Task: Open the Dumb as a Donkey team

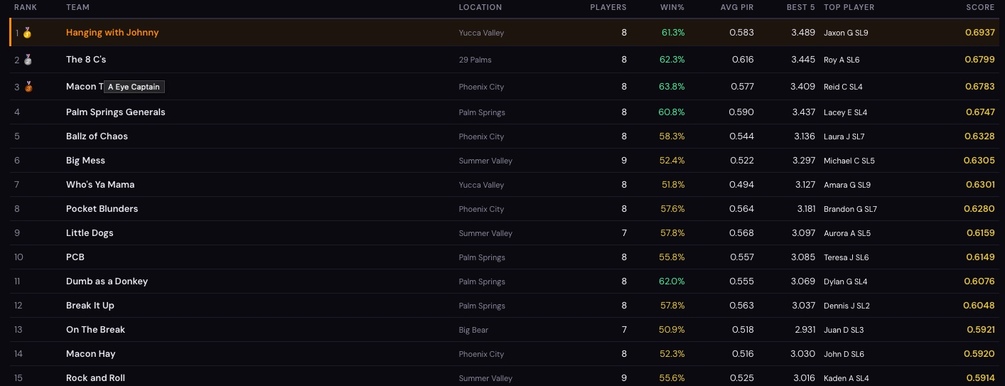Action: tap(107, 281)
